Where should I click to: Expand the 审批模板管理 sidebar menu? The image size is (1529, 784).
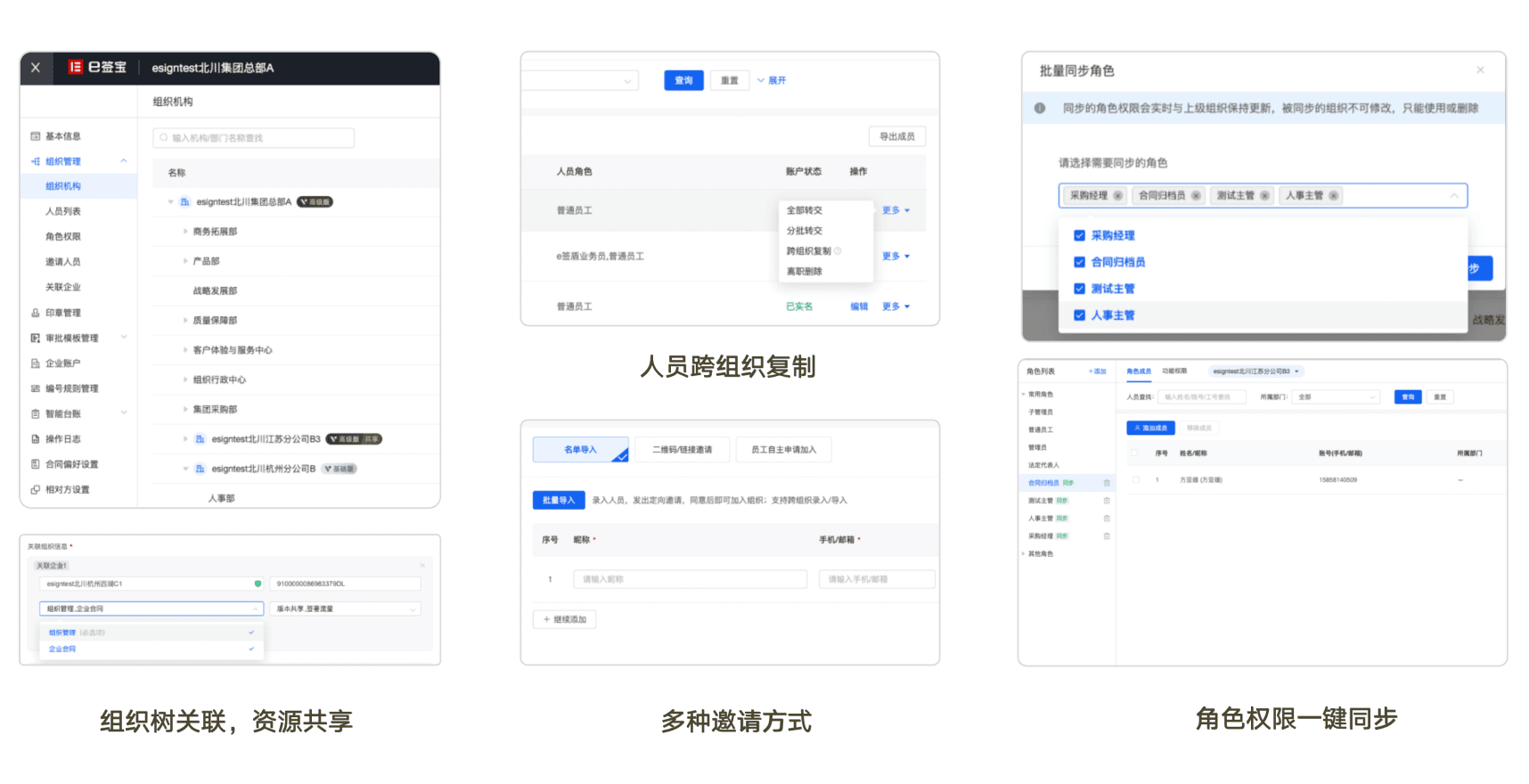pyautogui.click(x=124, y=338)
